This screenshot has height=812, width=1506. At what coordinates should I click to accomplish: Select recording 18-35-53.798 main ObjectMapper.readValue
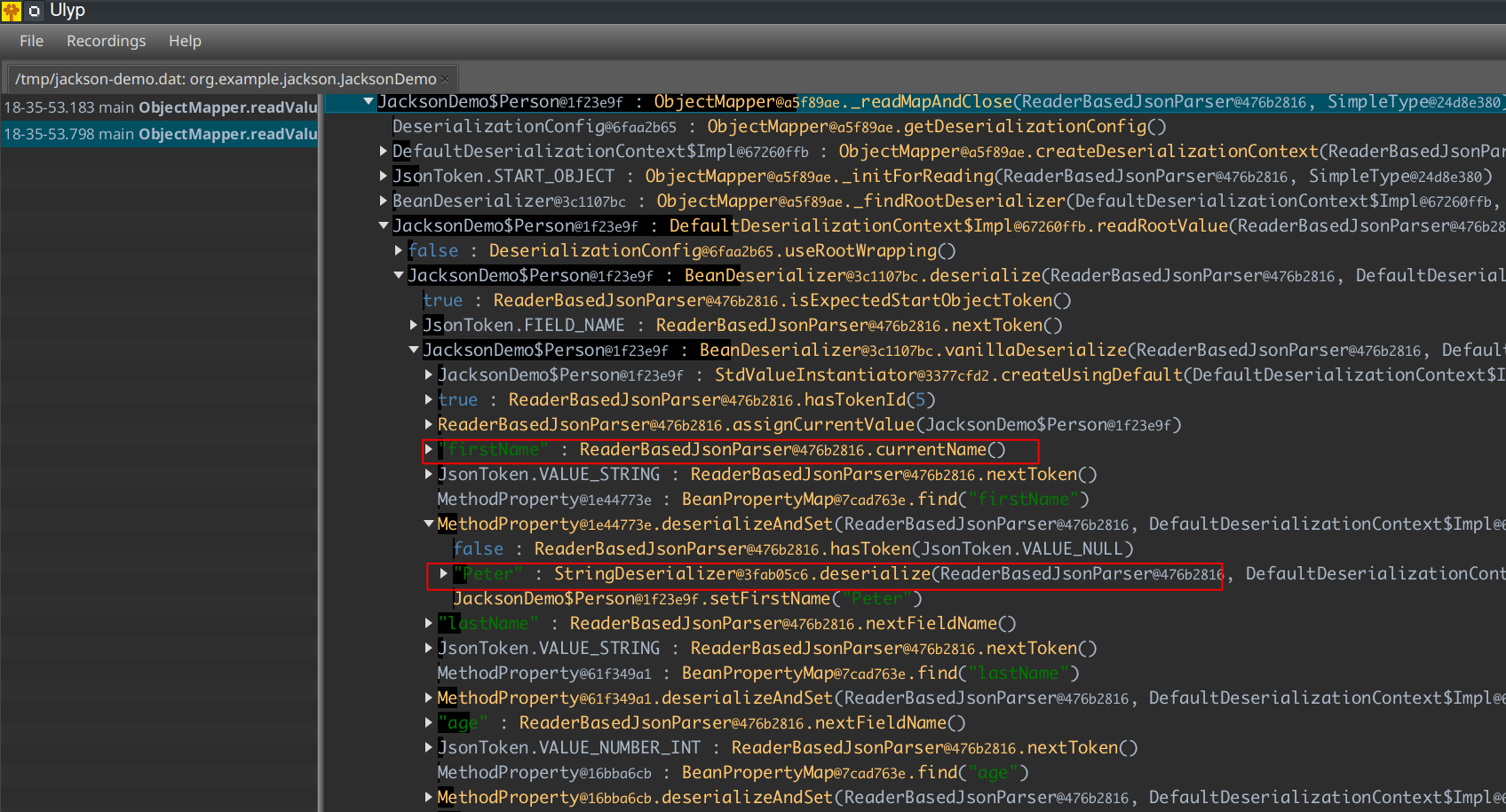[160, 134]
